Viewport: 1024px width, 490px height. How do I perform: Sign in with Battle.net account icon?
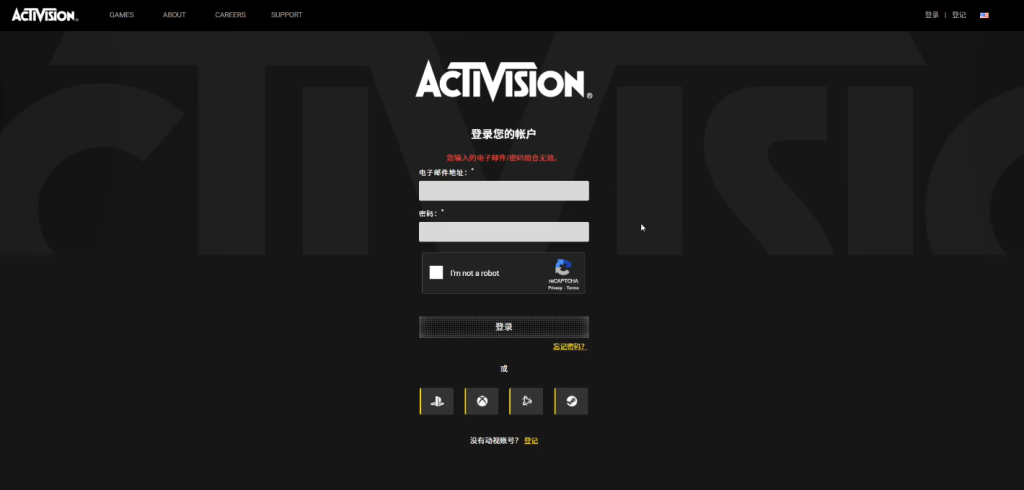(527, 401)
